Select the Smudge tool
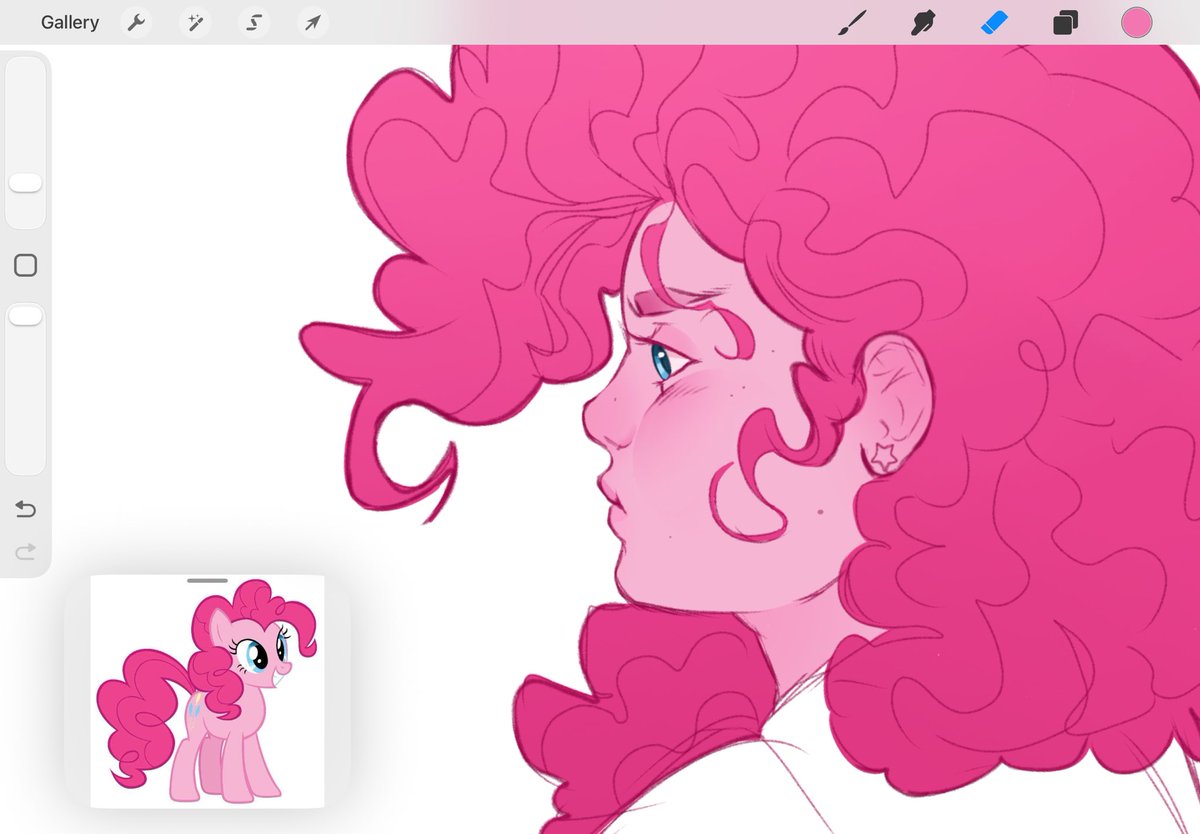1200x834 pixels. [923, 22]
